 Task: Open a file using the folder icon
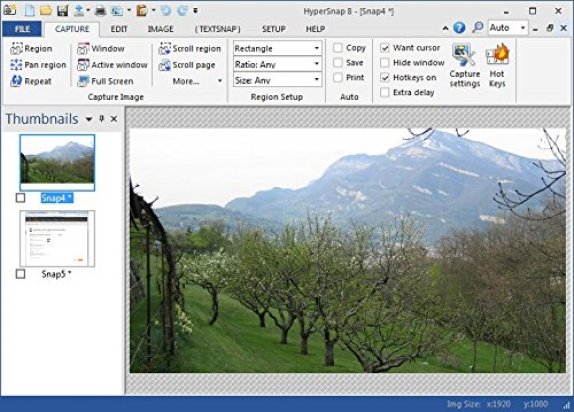coord(46,10)
